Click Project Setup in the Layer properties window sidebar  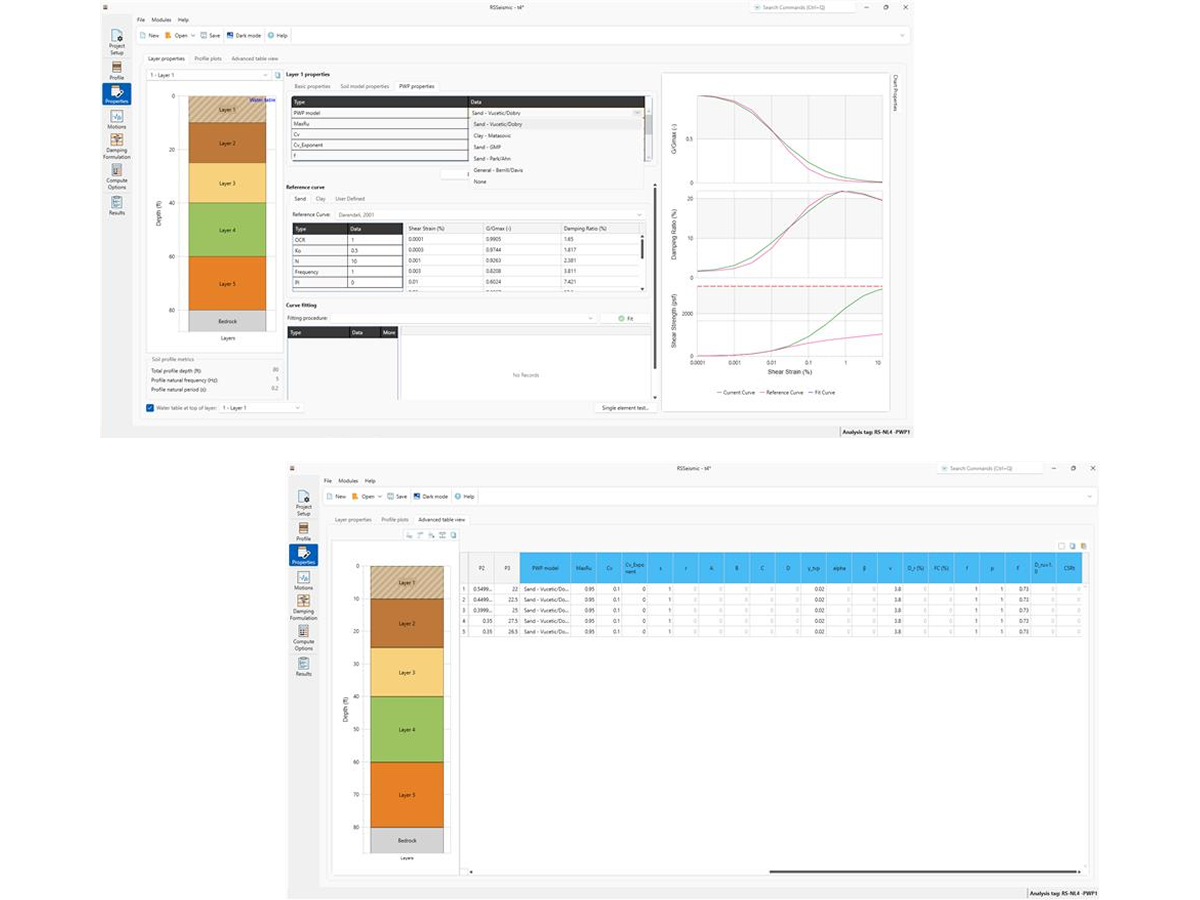(116, 41)
